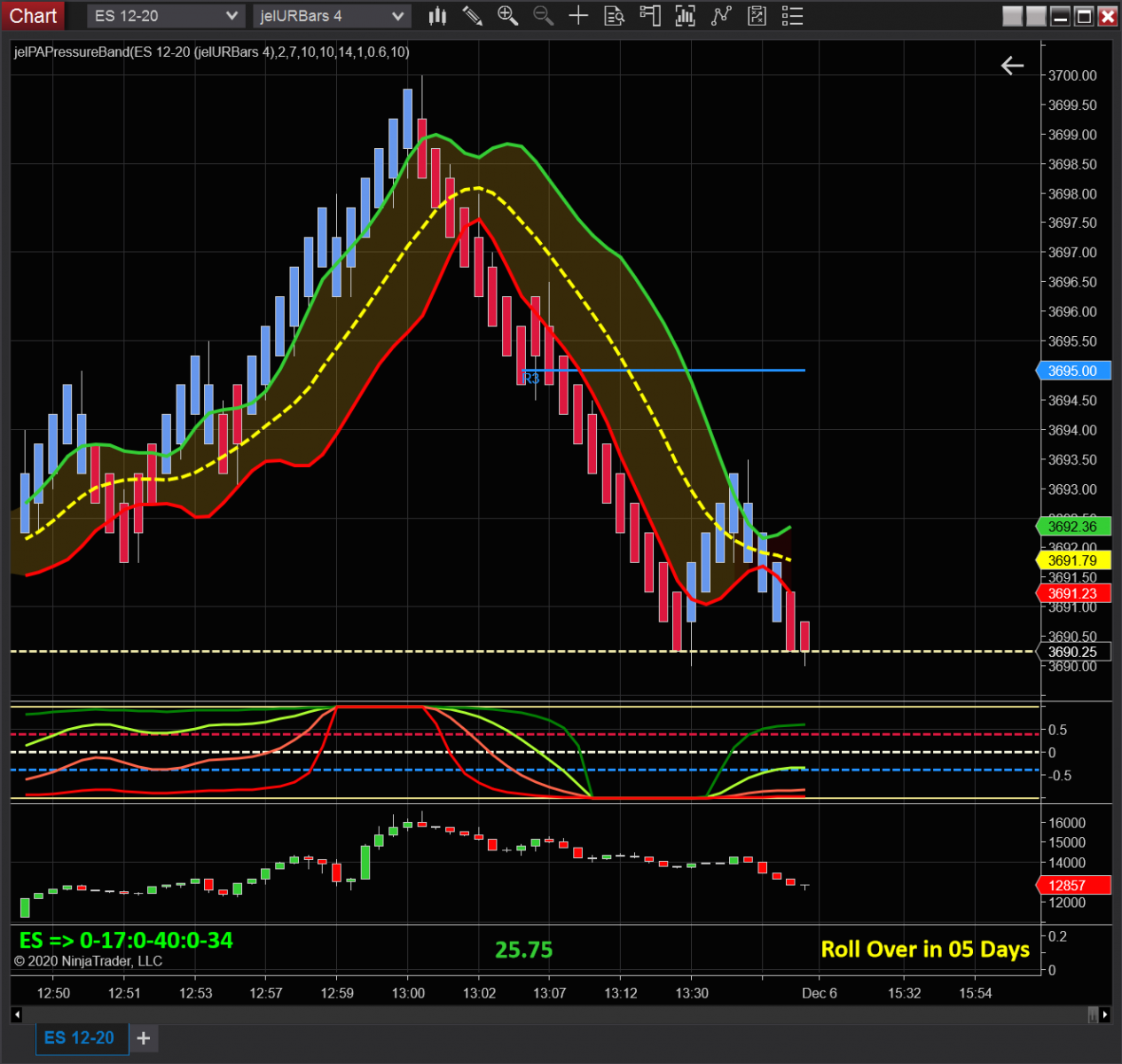
Task: Click the 13:00 time axis label
Action: pyautogui.click(x=408, y=993)
